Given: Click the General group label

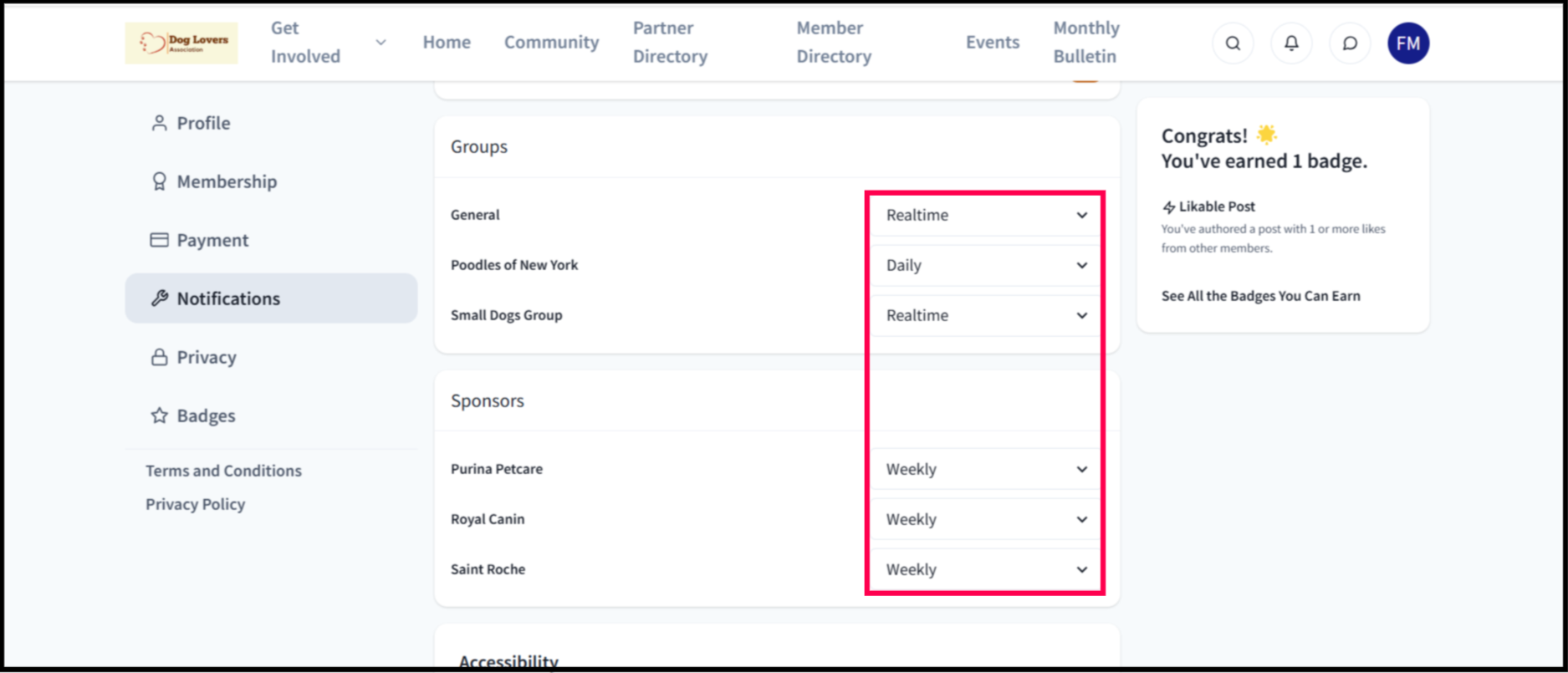Looking at the screenshot, I should pyautogui.click(x=475, y=215).
